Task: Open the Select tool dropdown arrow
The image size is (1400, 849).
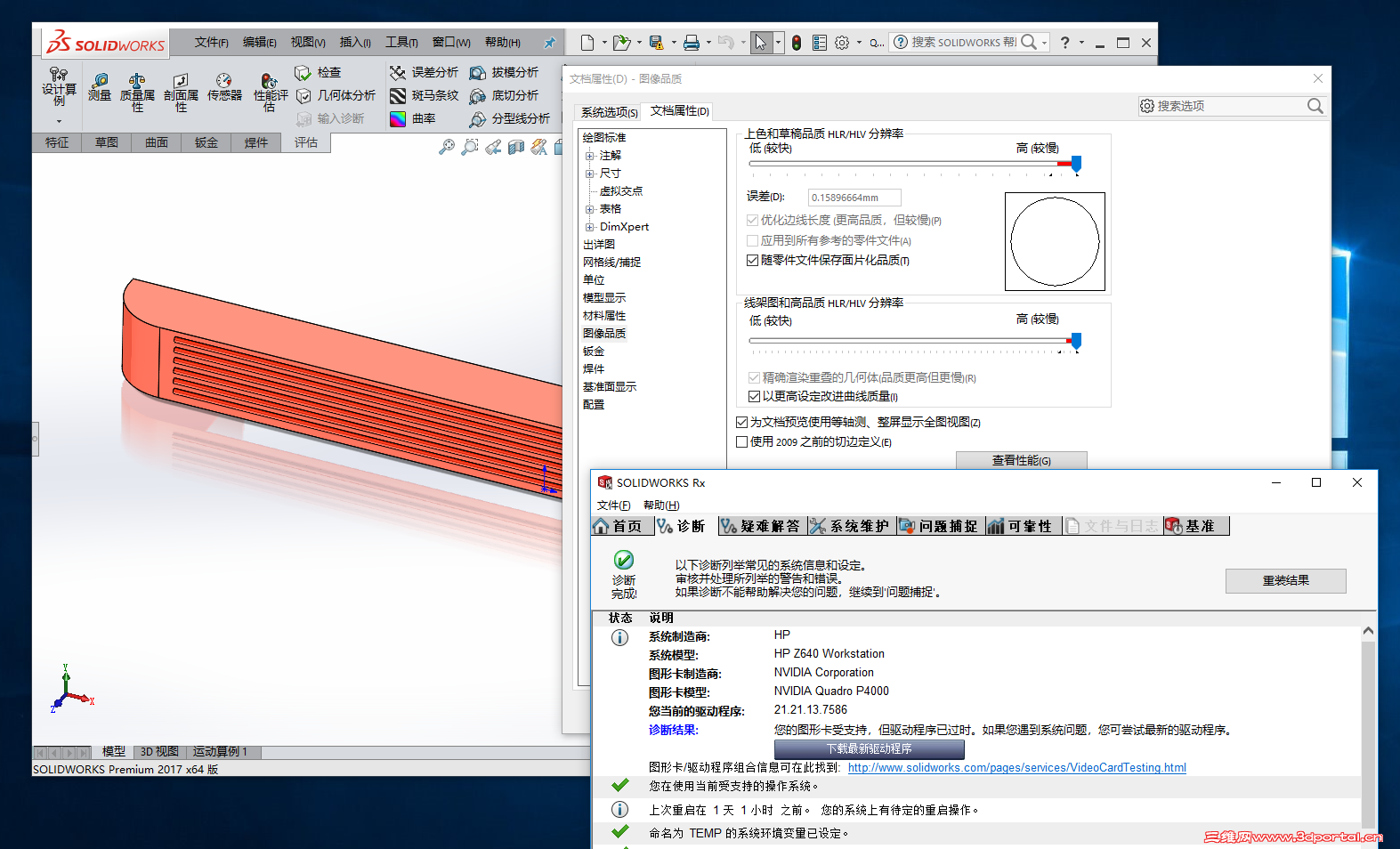Action: 778,42
